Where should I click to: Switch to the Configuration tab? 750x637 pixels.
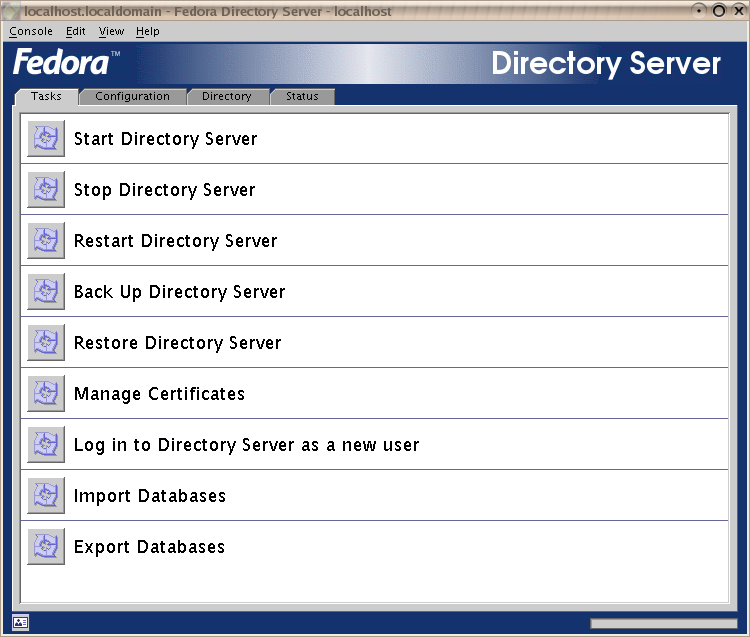pyautogui.click(x=132, y=97)
